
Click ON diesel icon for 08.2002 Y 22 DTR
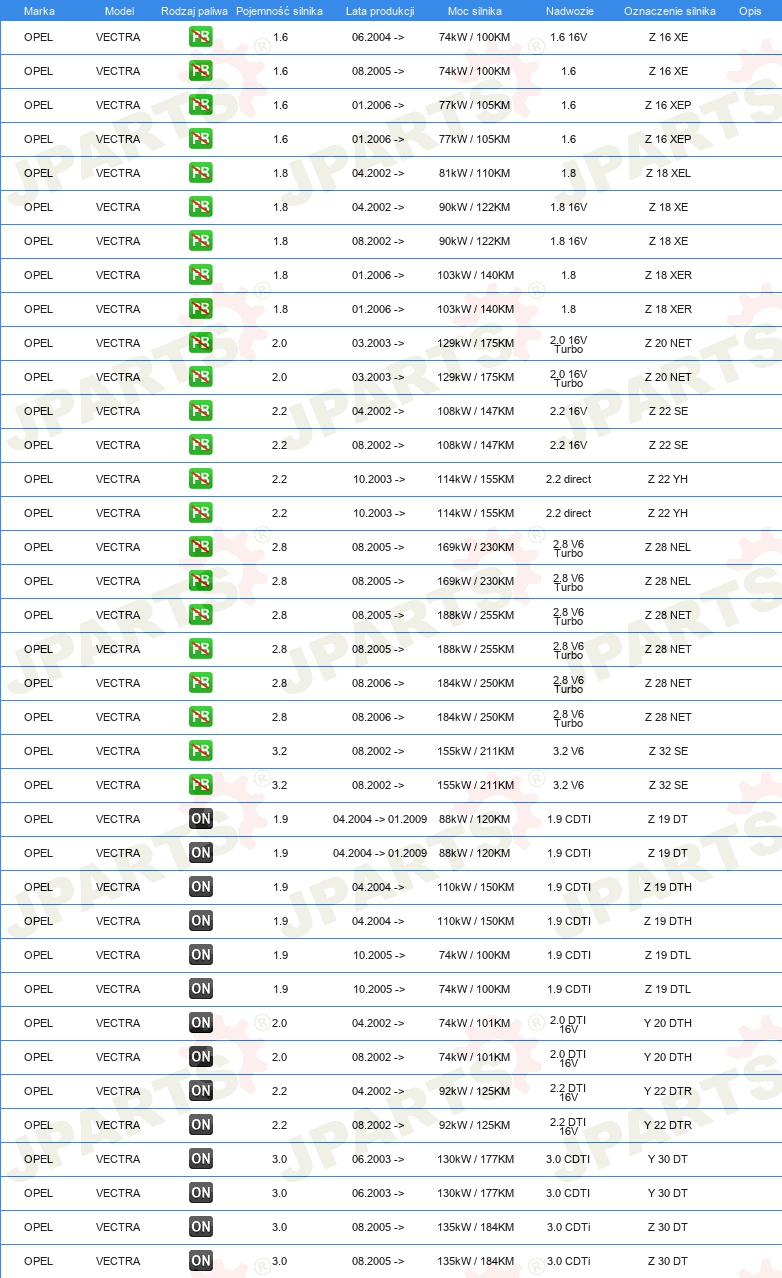coord(201,1125)
